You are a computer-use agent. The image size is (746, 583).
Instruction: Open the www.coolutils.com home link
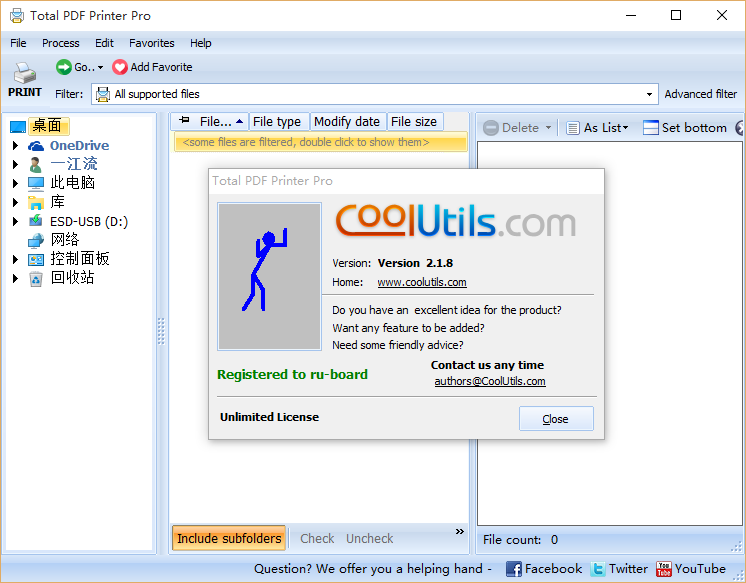tap(421, 282)
